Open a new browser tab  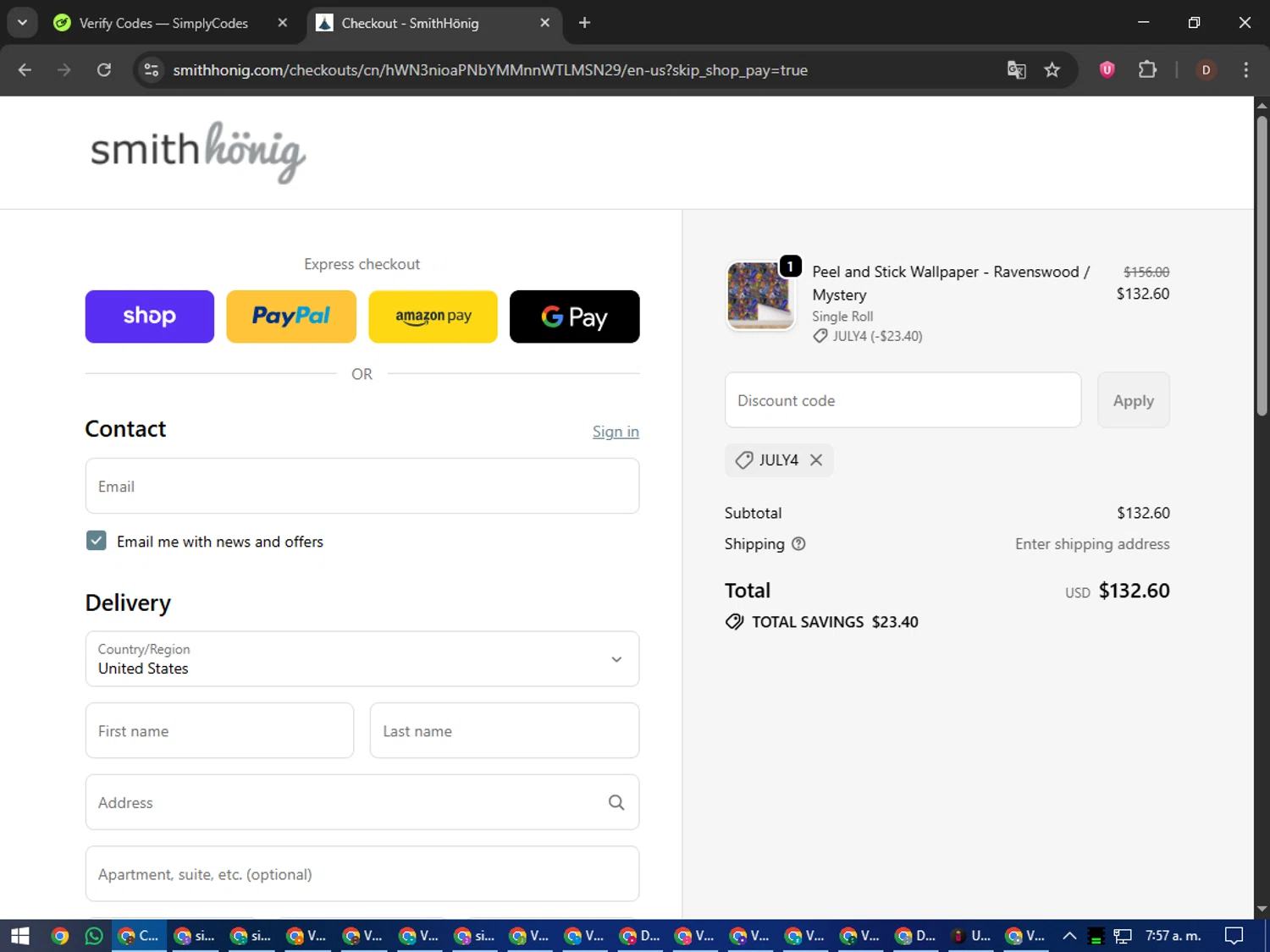click(584, 23)
